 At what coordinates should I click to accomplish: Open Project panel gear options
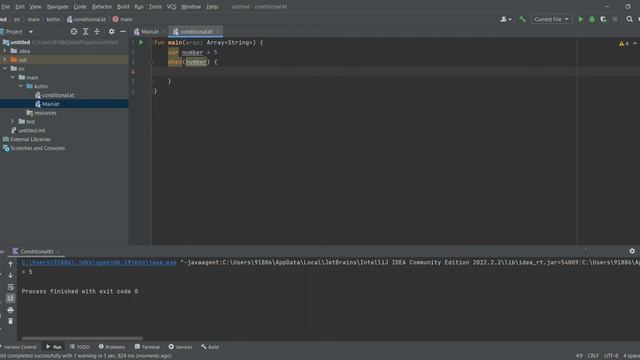pyautogui.click(x=111, y=31)
